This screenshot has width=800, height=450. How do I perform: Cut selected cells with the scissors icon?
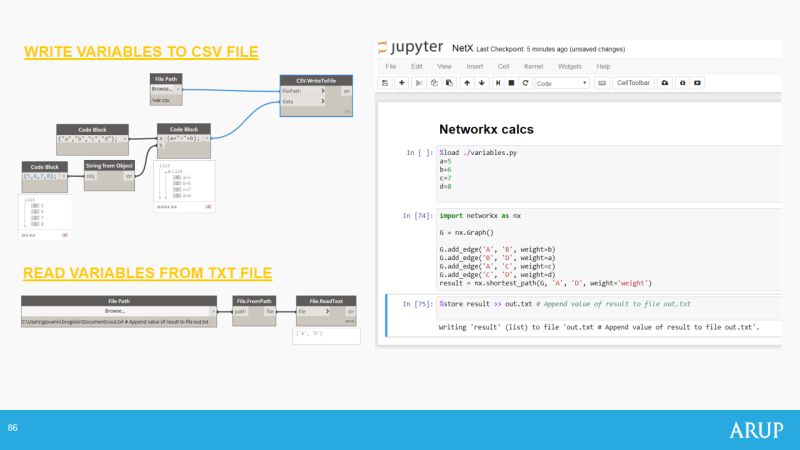(x=419, y=83)
